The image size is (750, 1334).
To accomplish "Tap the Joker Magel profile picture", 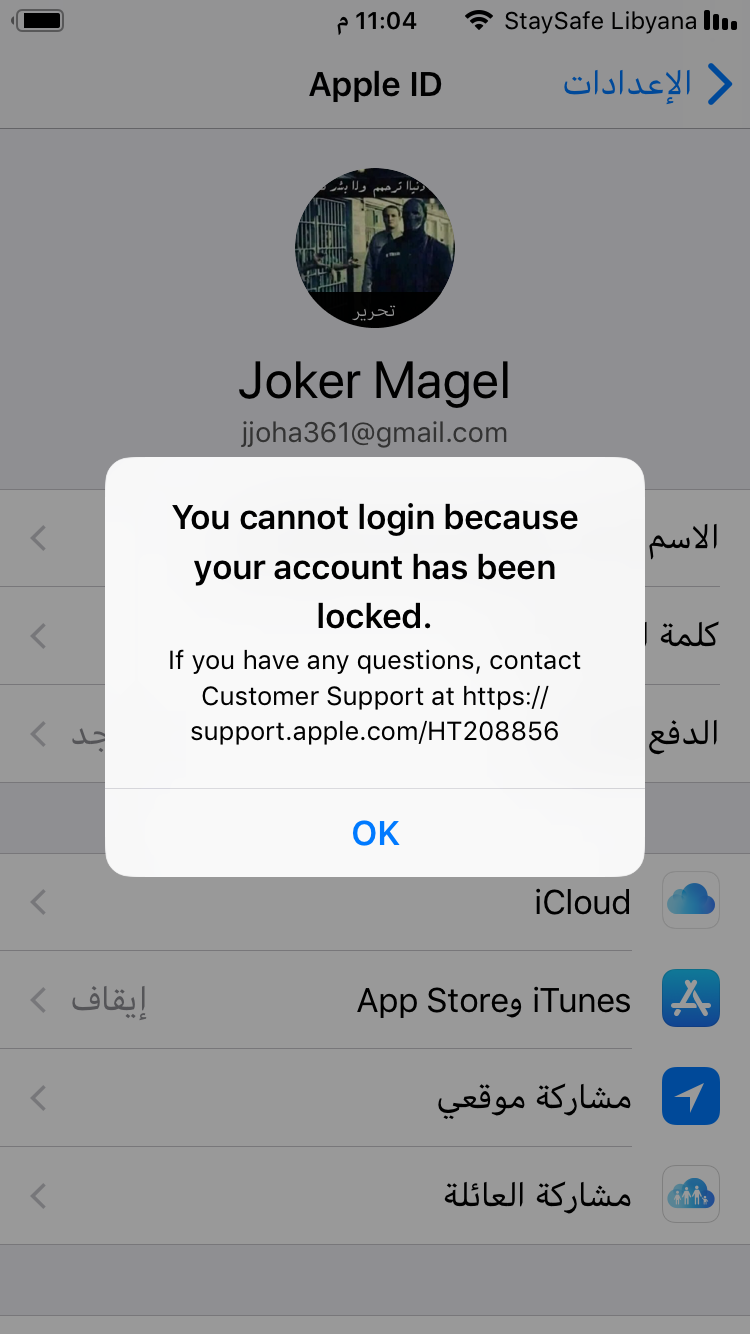I will point(375,247).
